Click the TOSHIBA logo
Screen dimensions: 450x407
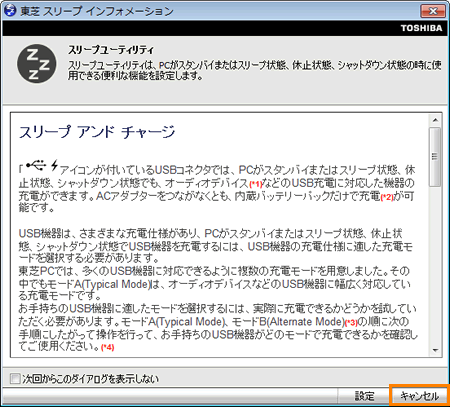pos(421,28)
